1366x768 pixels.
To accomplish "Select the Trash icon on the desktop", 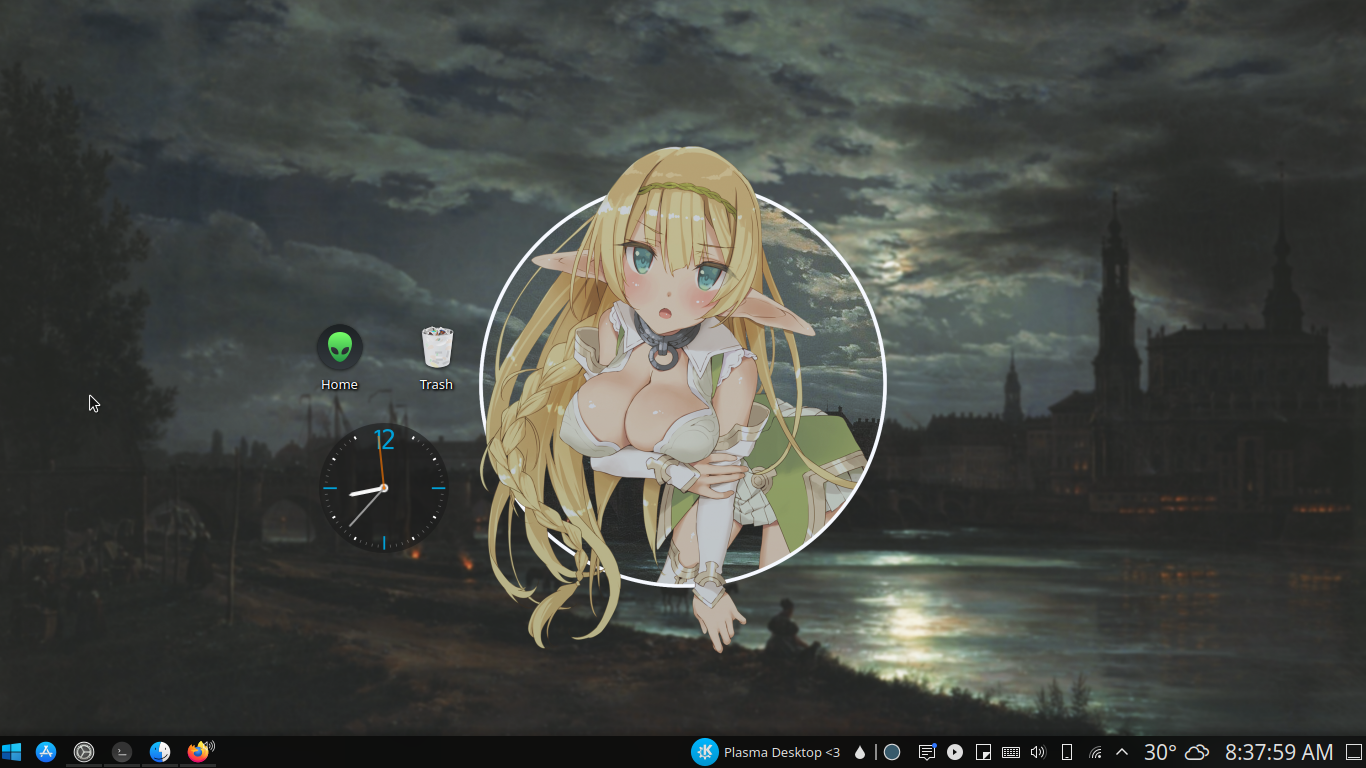I will pyautogui.click(x=437, y=358).
